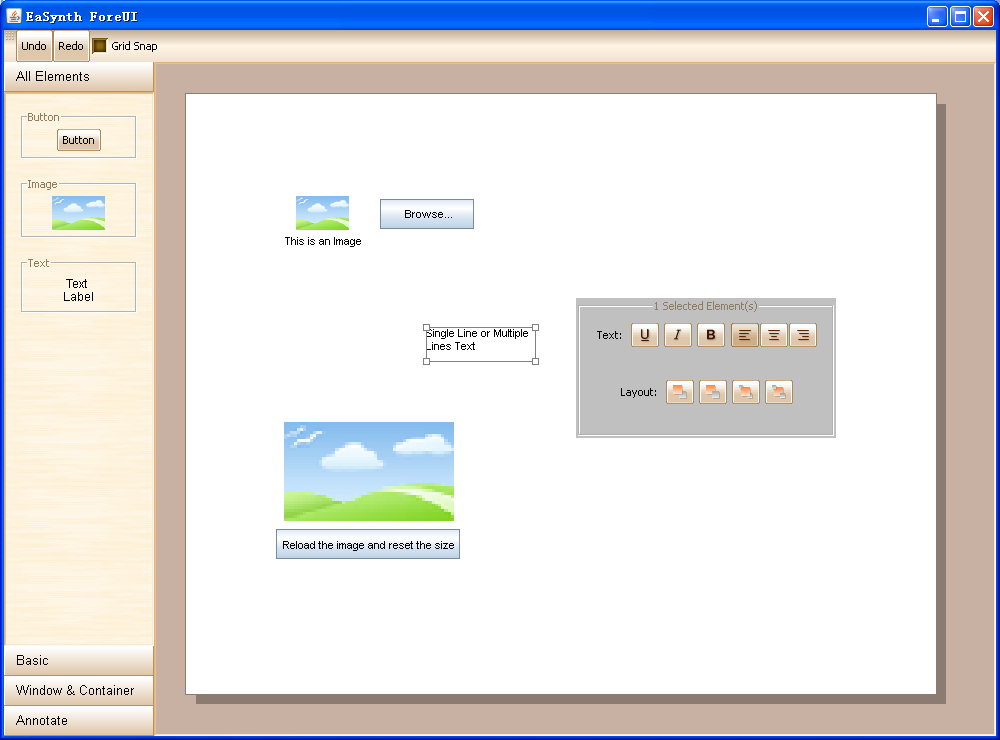The height and width of the screenshot is (740, 1000).
Task: Align text to the left
Action: tap(744, 335)
